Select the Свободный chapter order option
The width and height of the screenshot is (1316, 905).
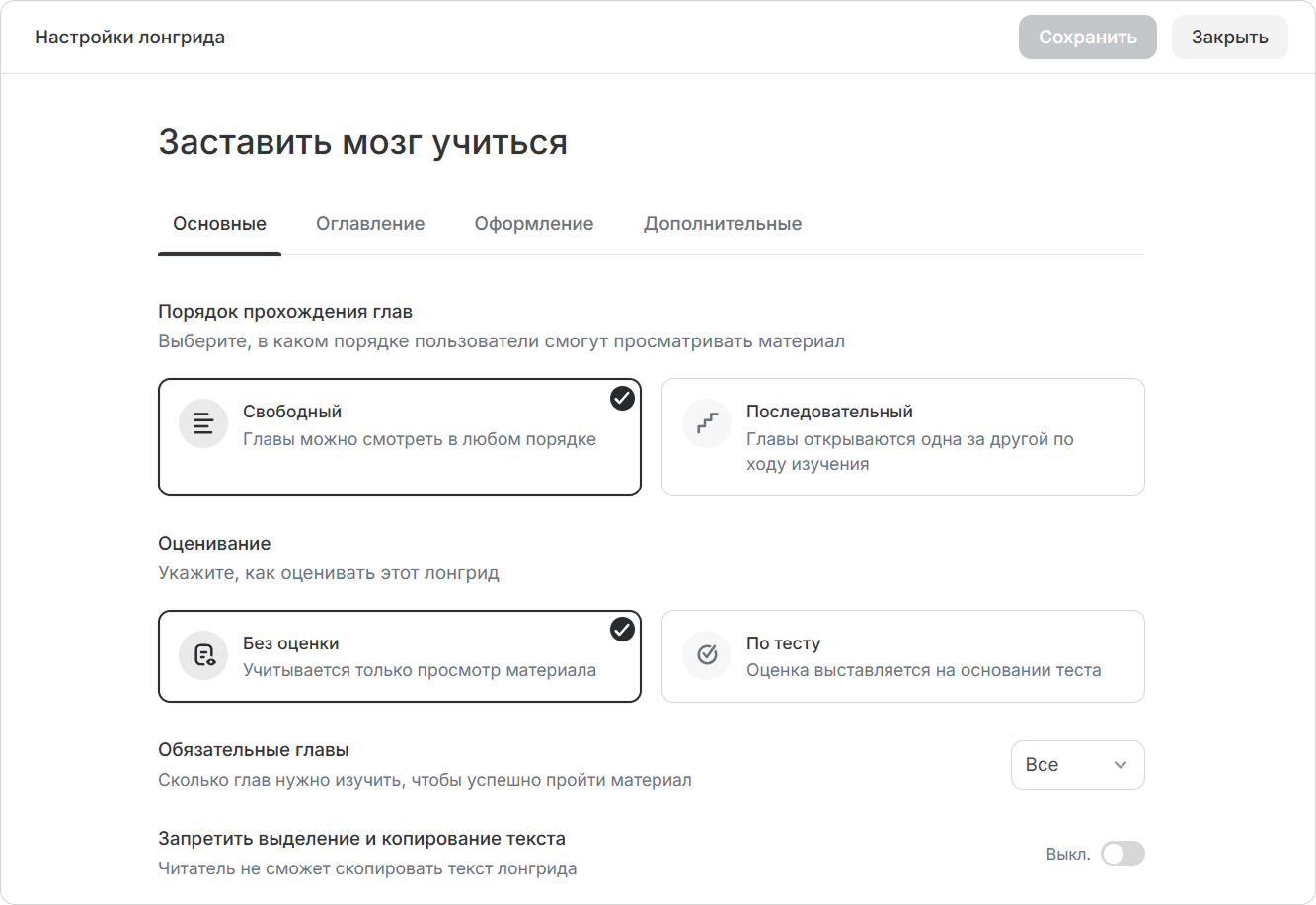pos(400,437)
